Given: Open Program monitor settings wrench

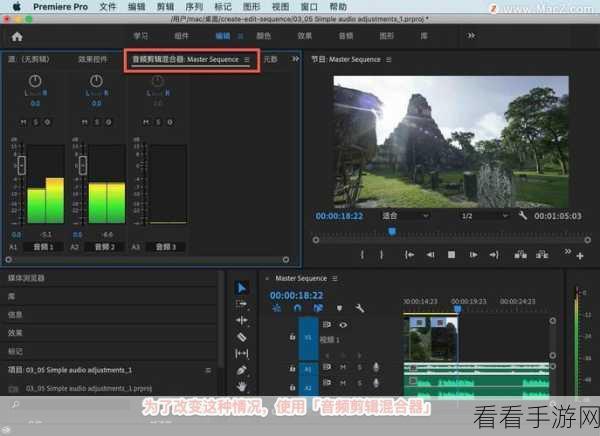Looking at the screenshot, I should 523,216.
